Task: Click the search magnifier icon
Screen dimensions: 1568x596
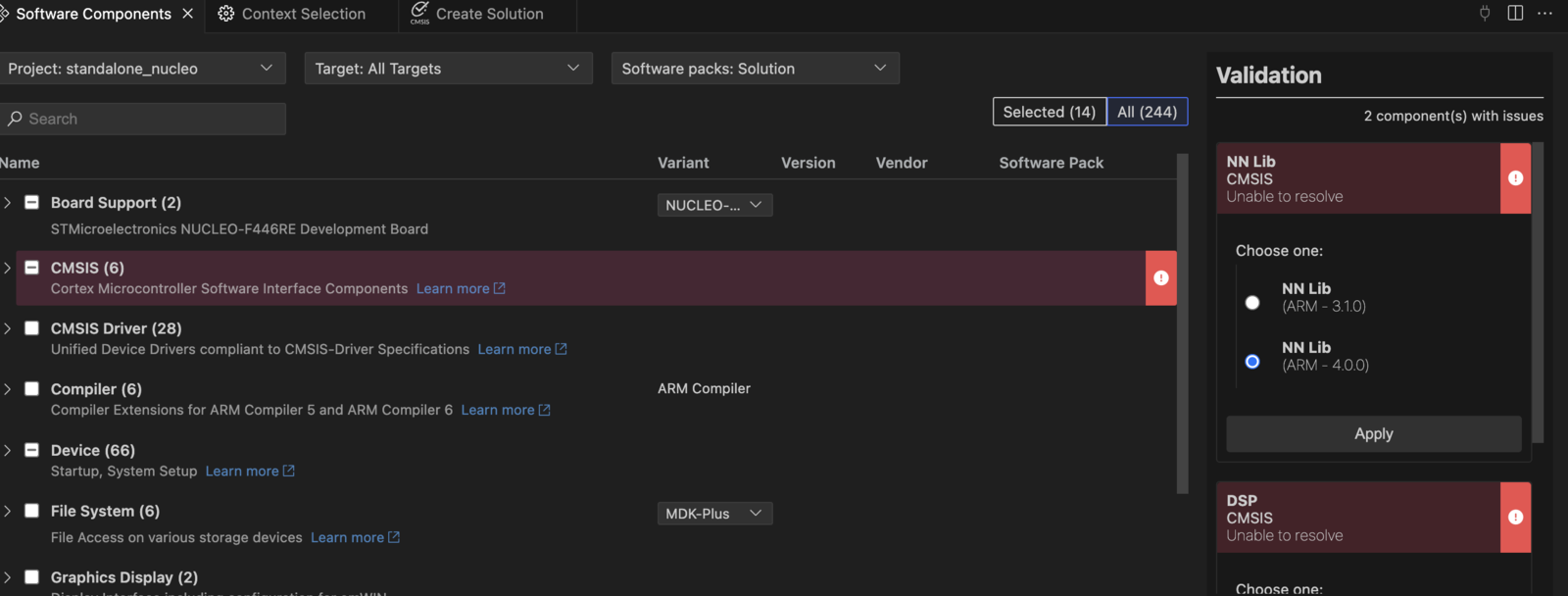Action: pos(15,119)
